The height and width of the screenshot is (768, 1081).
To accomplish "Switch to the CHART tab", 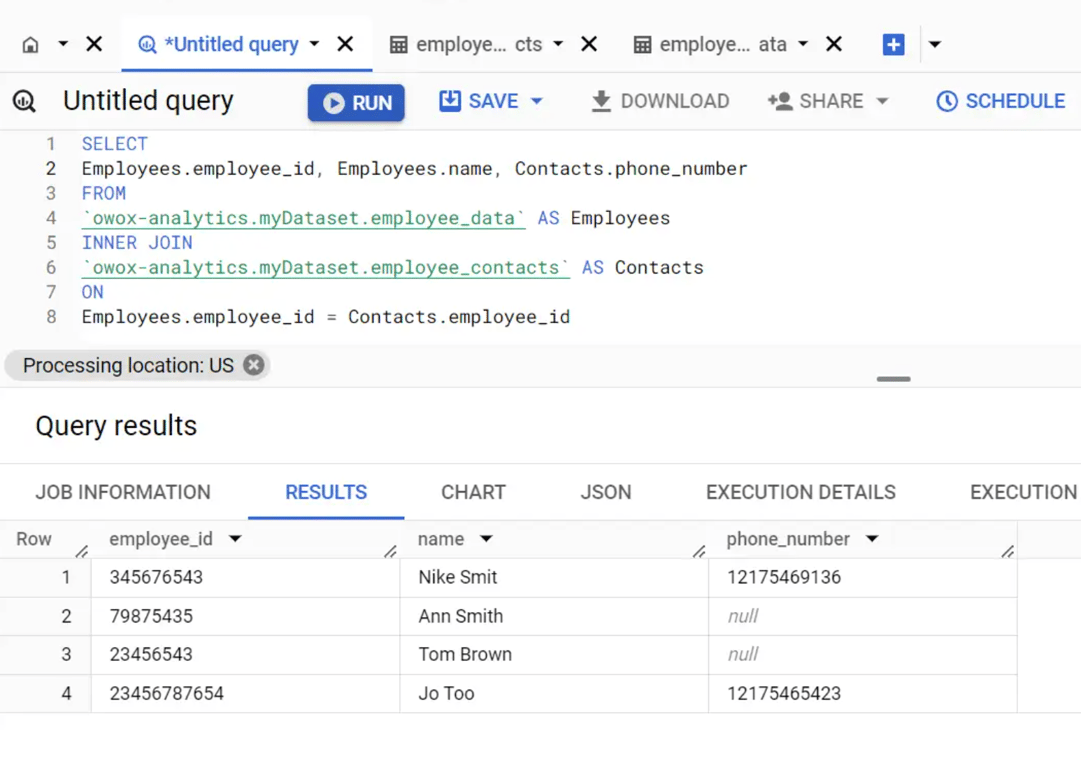I will (x=474, y=492).
